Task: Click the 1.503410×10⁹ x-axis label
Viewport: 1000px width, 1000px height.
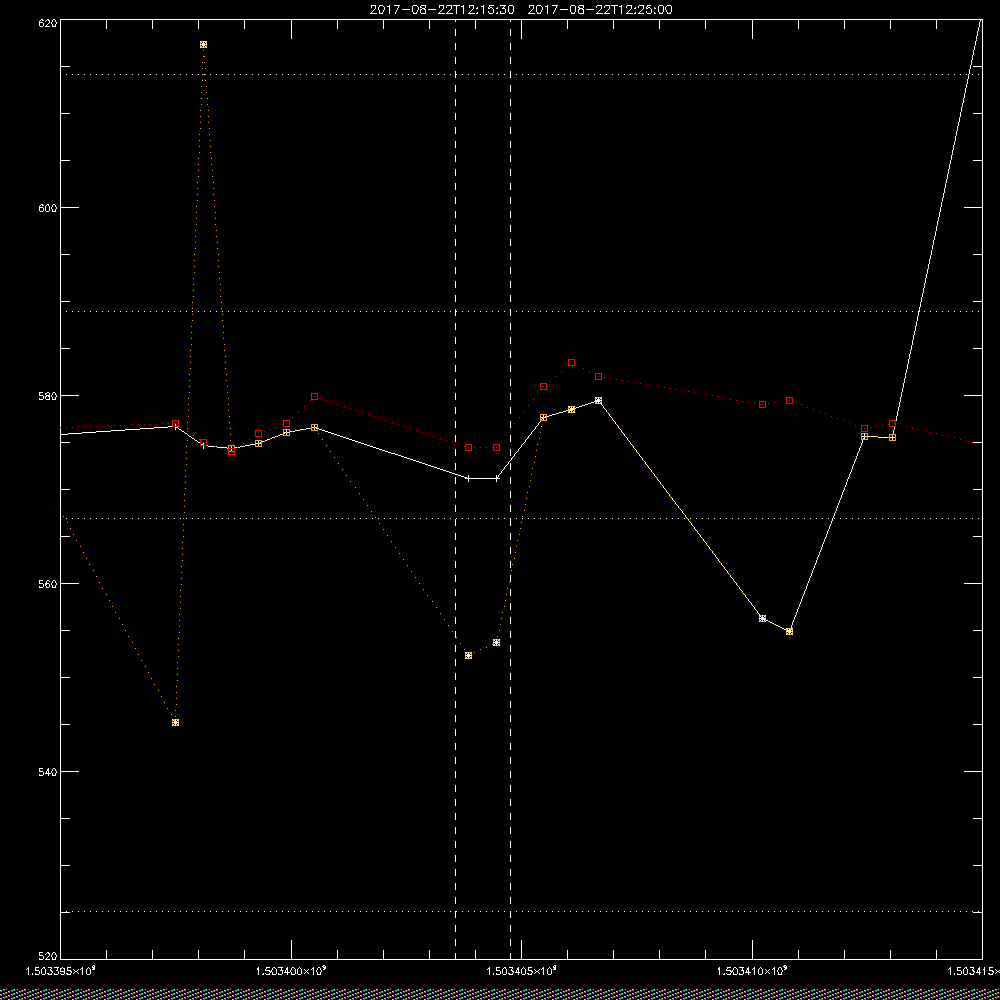Action: click(753, 971)
